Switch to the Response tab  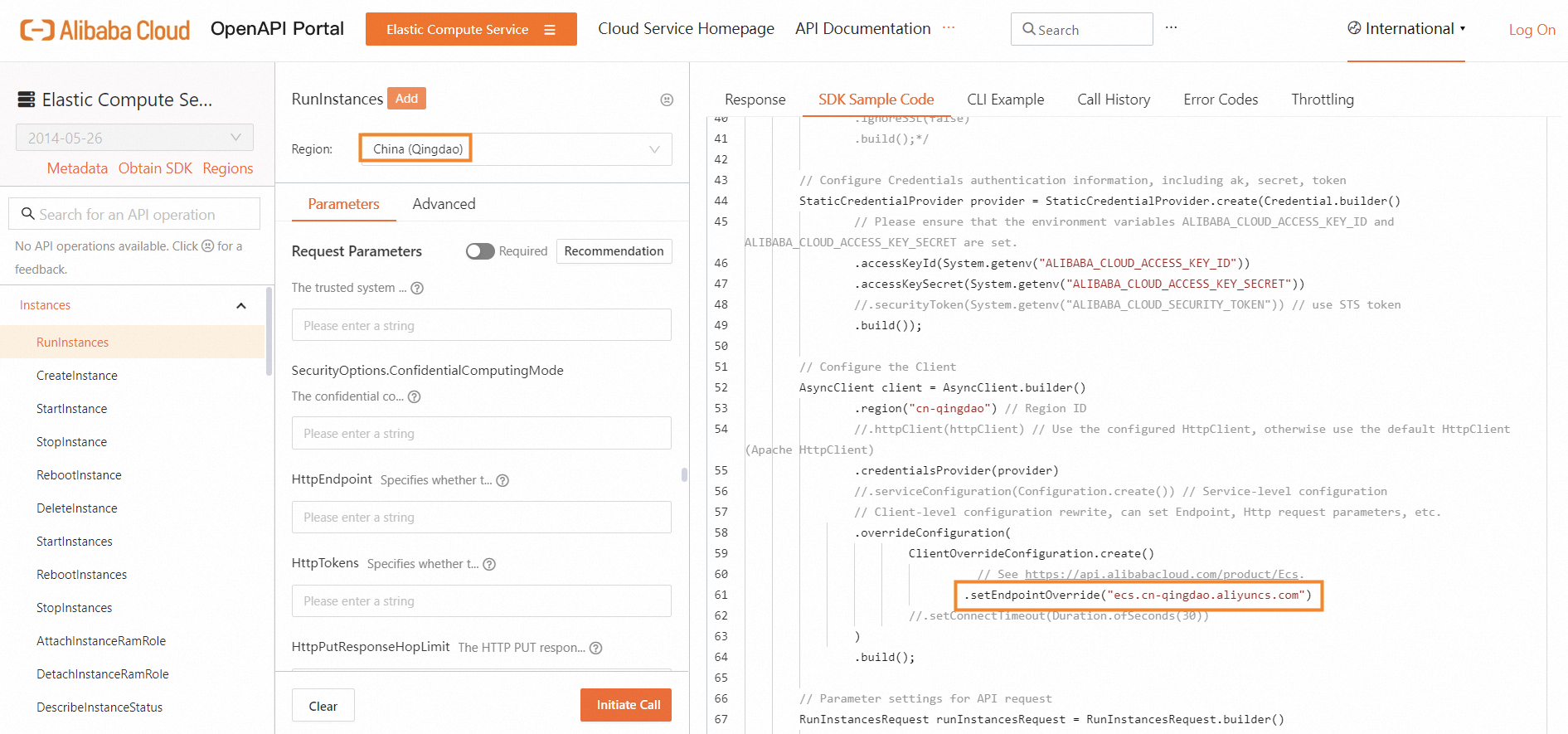(755, 100)
